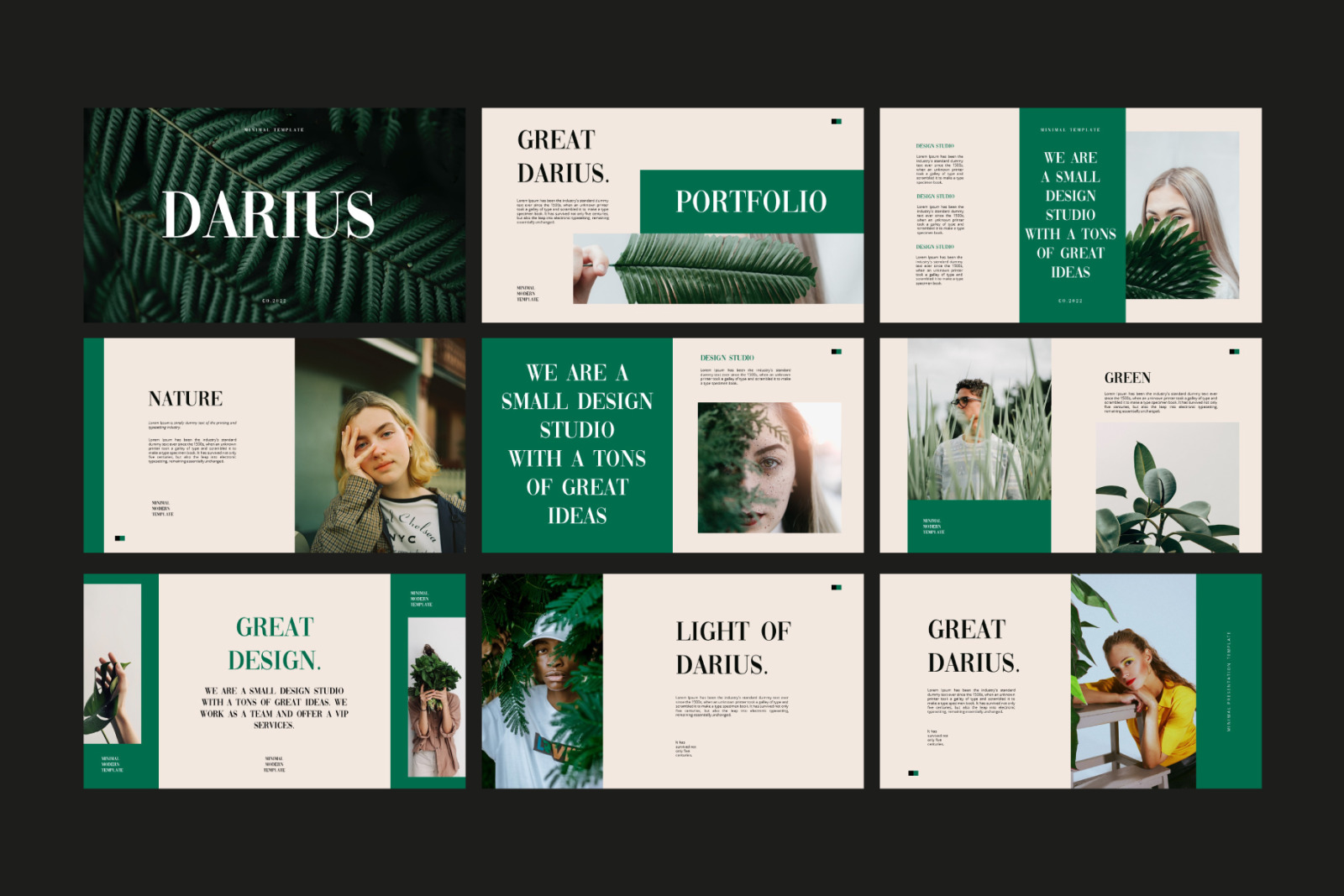Pick the narrow green strip left of NATURE
This screenshot has width=1344, height=896.
93,446
